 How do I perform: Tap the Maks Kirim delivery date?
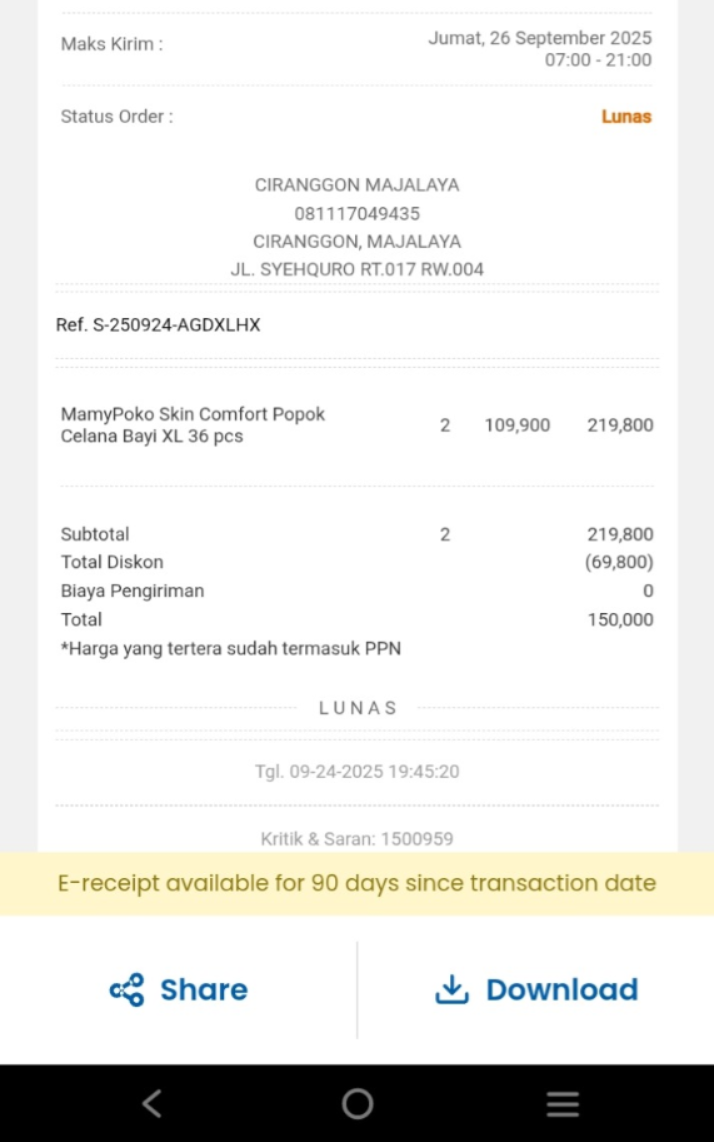click(x=540, y=39)
